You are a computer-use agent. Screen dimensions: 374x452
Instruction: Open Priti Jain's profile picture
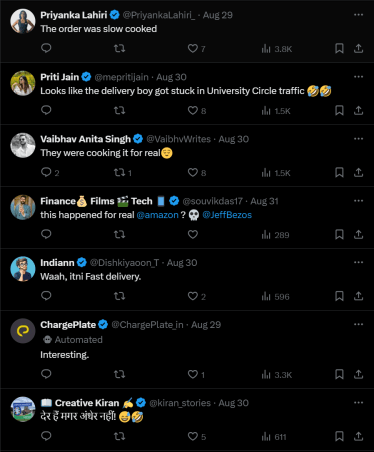23,83
